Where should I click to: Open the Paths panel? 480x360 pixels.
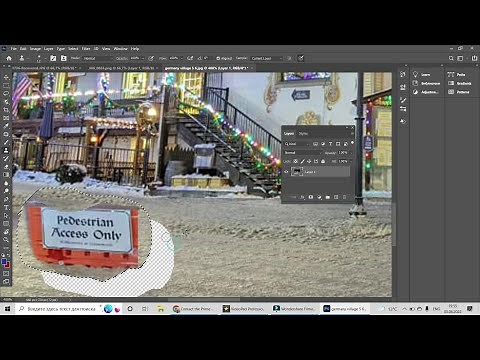coord(457,74)
